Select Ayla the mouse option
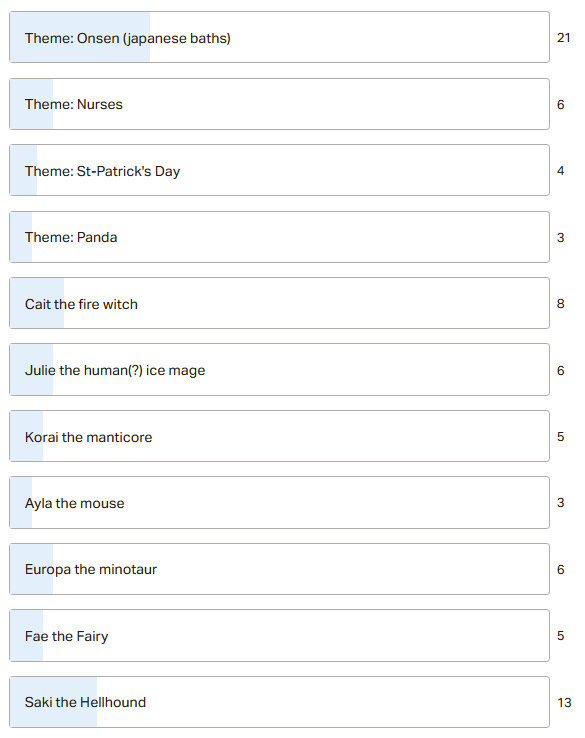The width and height of the screenshot is (585, 738). tap(280, 503)
